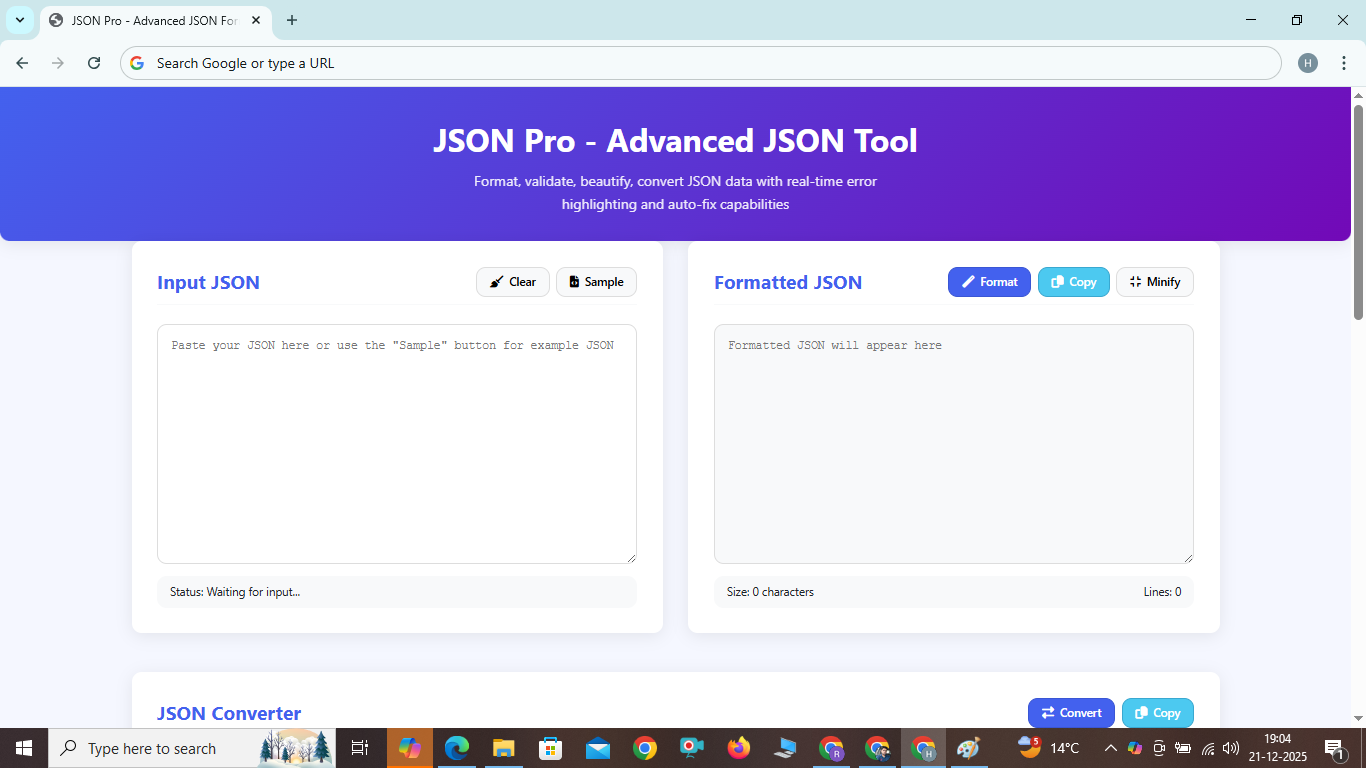Switch to the JSON Pro browser tab
This screenshot has height=768, width=1366.
(x=150, y=20)
